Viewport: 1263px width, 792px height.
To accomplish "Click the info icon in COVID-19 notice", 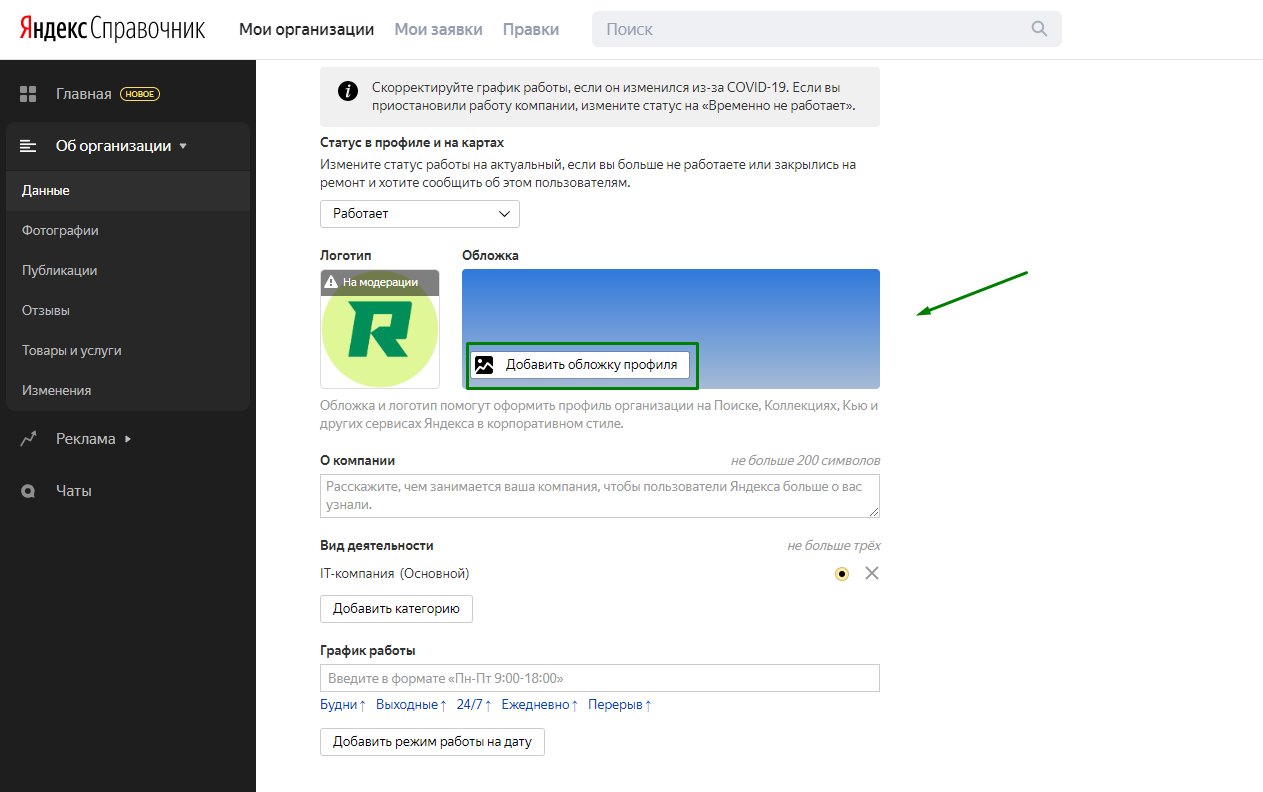I will [347, 91].
